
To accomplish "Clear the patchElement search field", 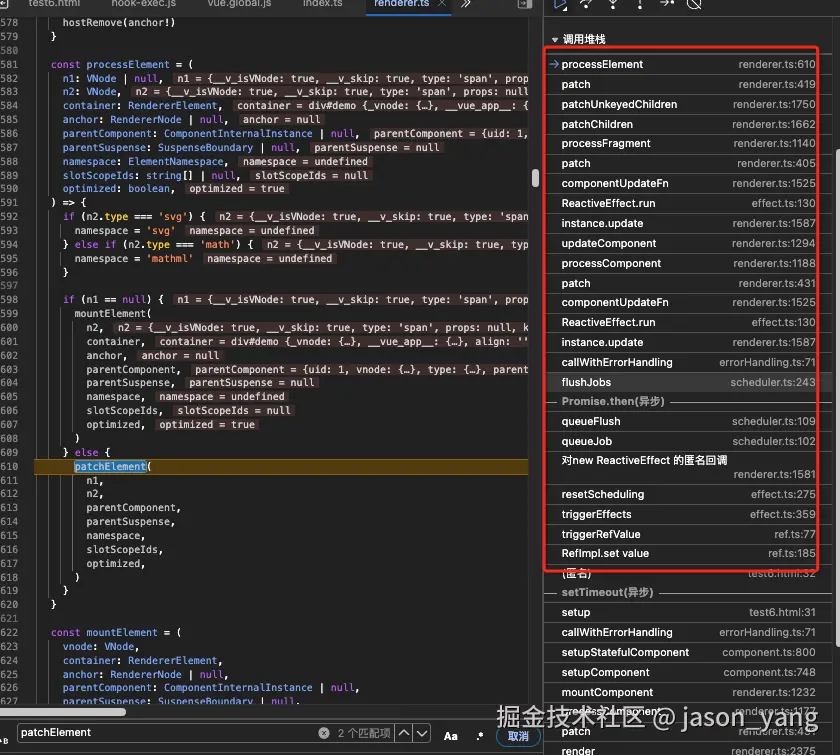I will [324, 733].
